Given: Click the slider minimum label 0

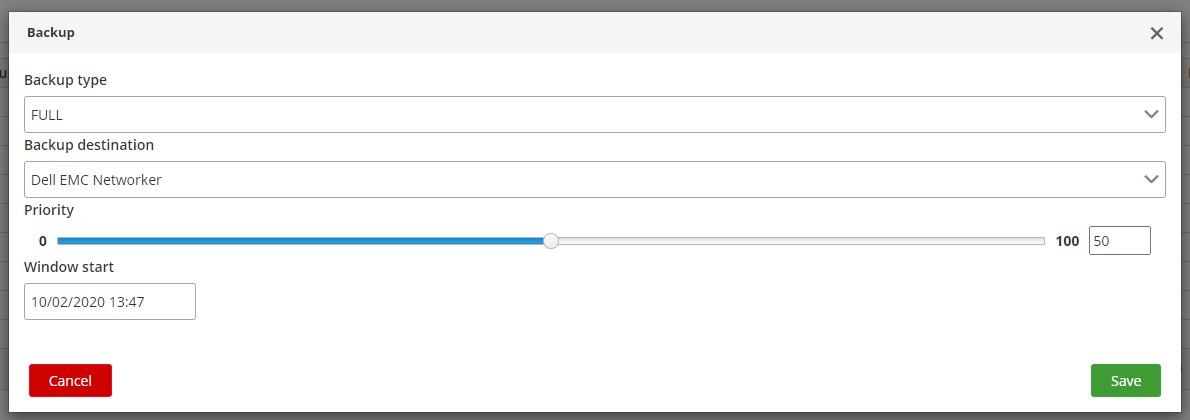Looking at the screenshot, I should 43,241.
